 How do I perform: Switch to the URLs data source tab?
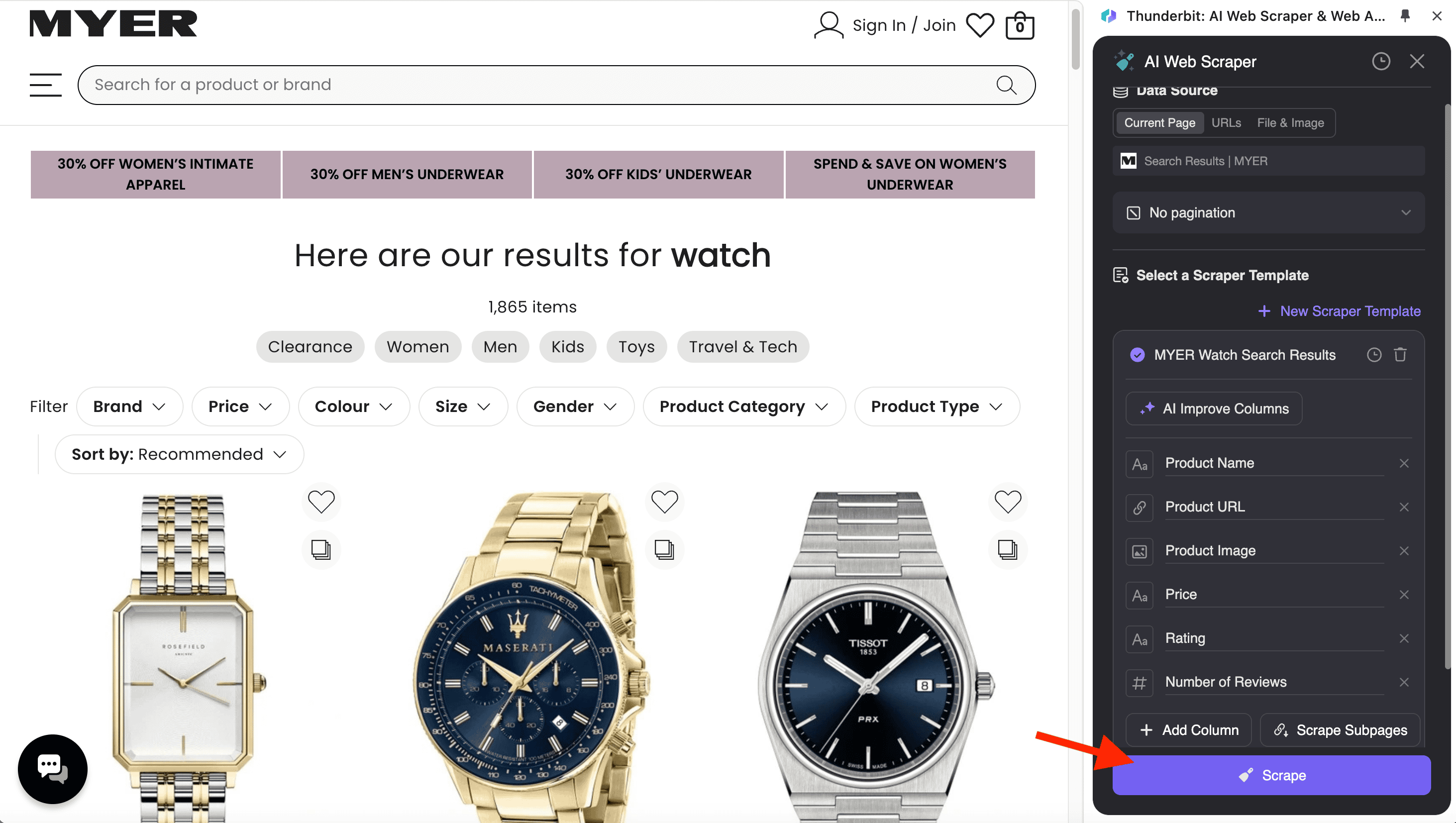click(1226, 123)
